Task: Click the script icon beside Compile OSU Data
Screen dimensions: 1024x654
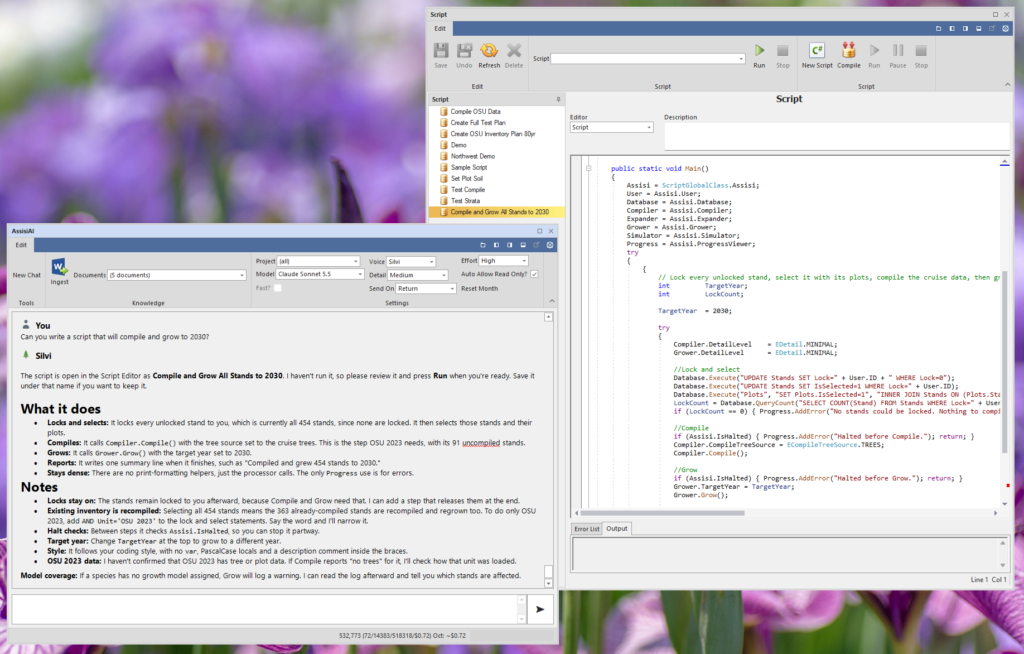Action: pyautogui.click(x=444, y=112)
